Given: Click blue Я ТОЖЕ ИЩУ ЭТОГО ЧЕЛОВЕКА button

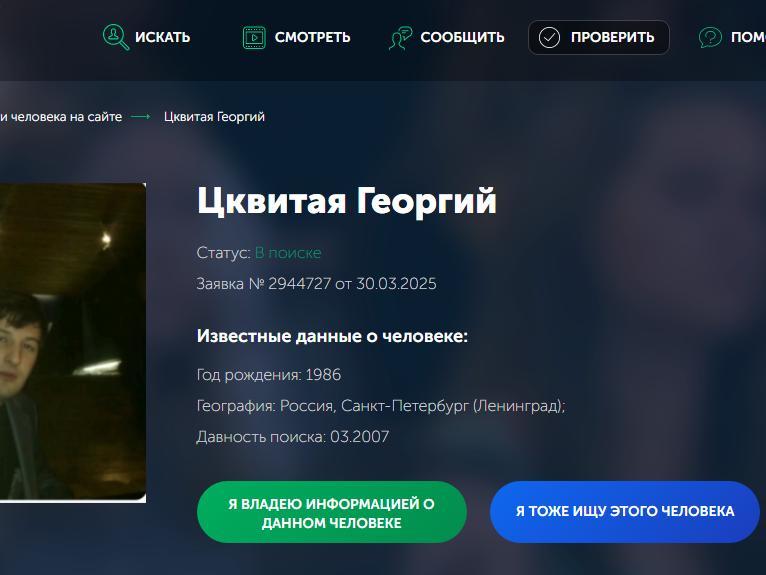Looking at the screenshot, I should pyautogui.click(x=625, y=512).
